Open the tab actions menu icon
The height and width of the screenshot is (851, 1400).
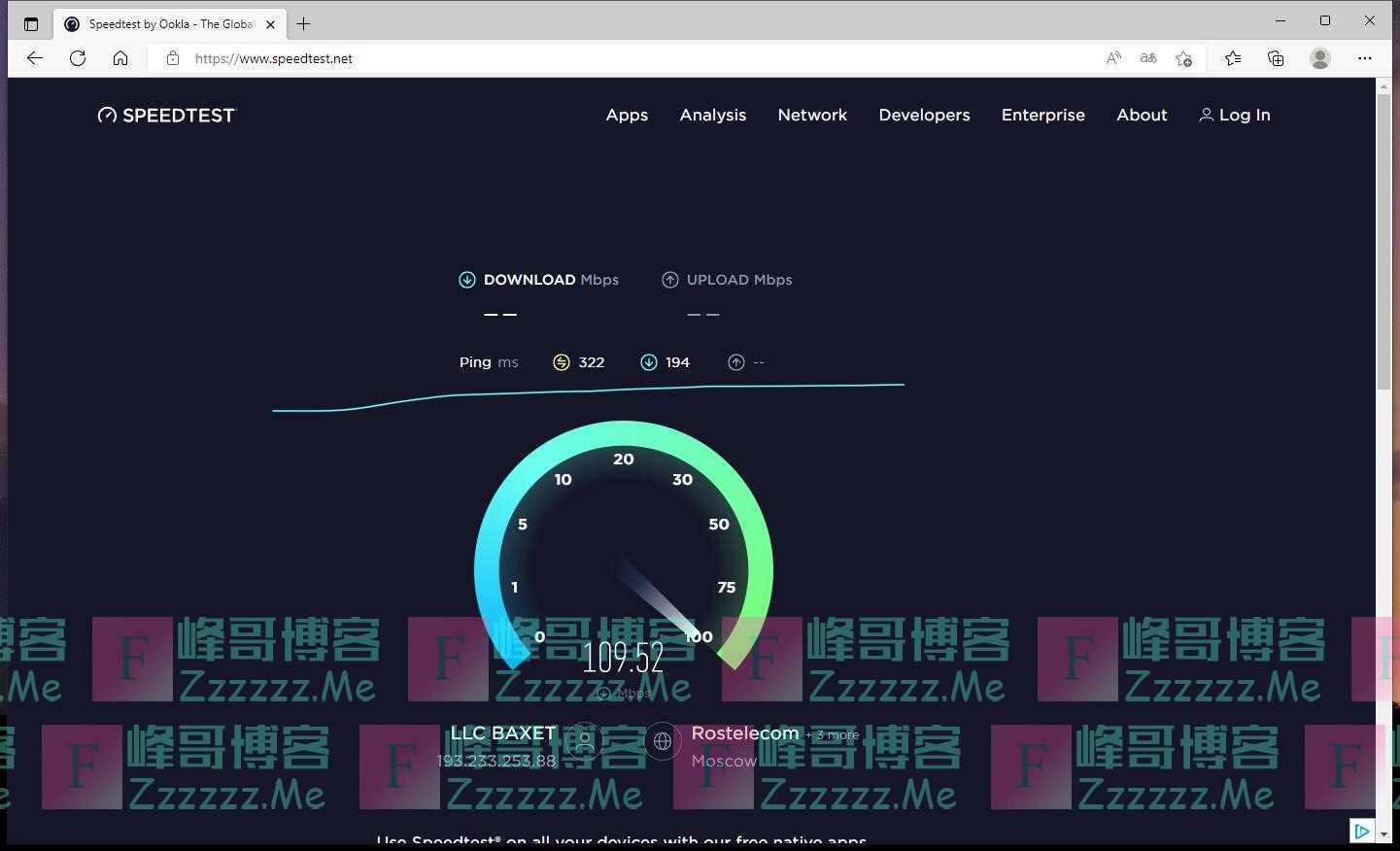coord(31,24)
